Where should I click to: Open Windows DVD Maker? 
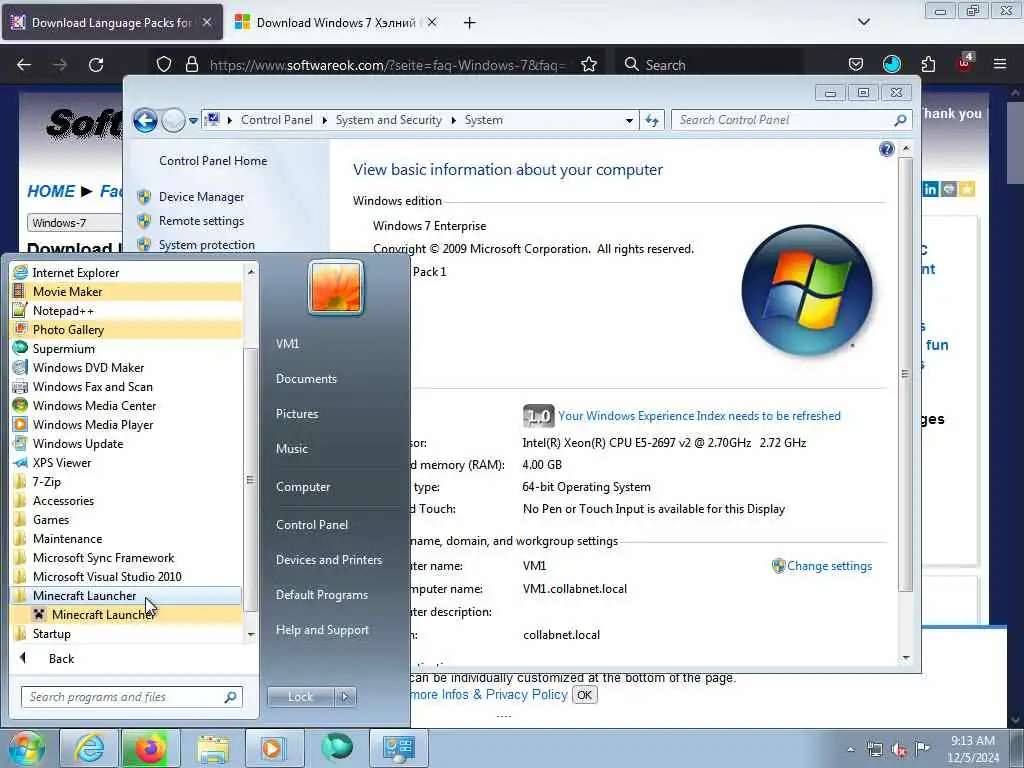coord(127,367)
